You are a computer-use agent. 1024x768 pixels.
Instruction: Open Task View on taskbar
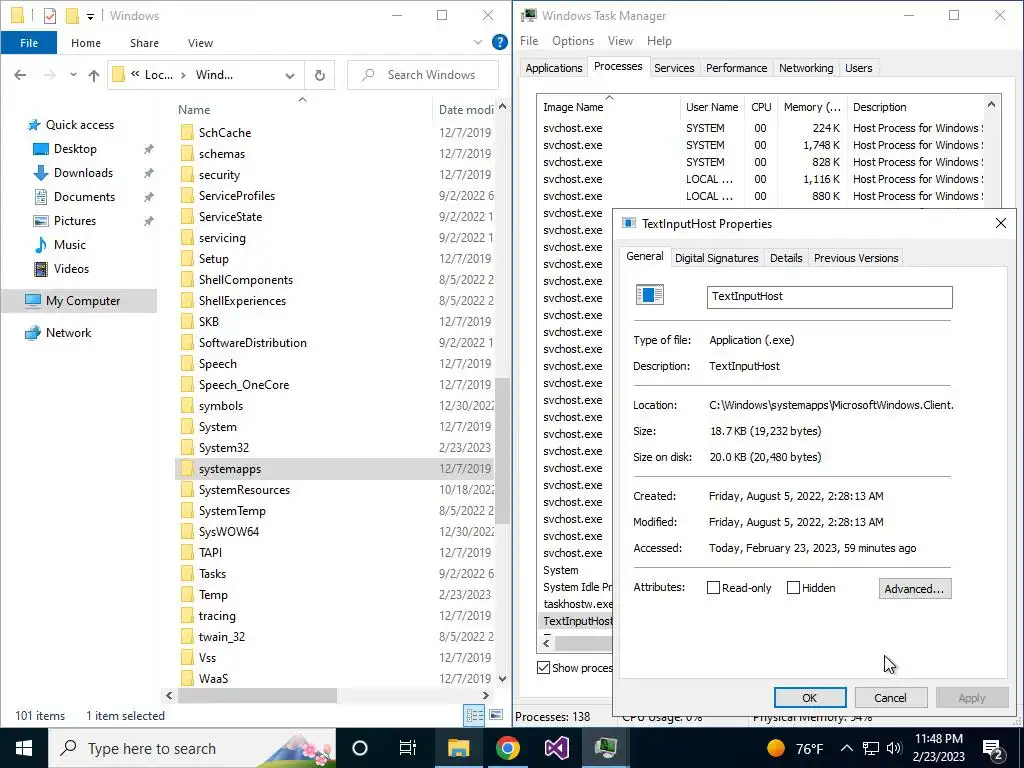pos(408,748)
